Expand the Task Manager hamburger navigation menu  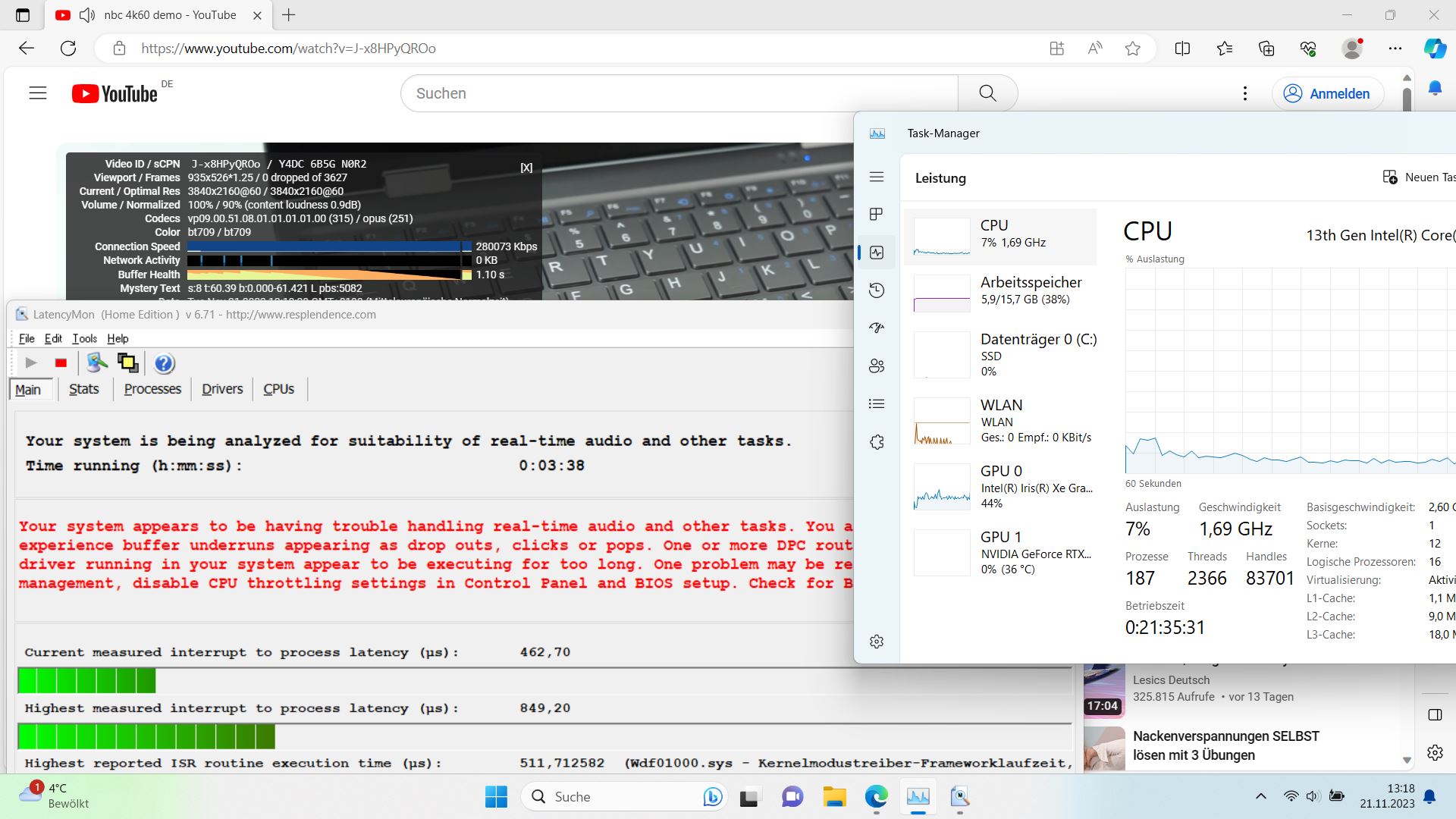click(x=877, y=177)
